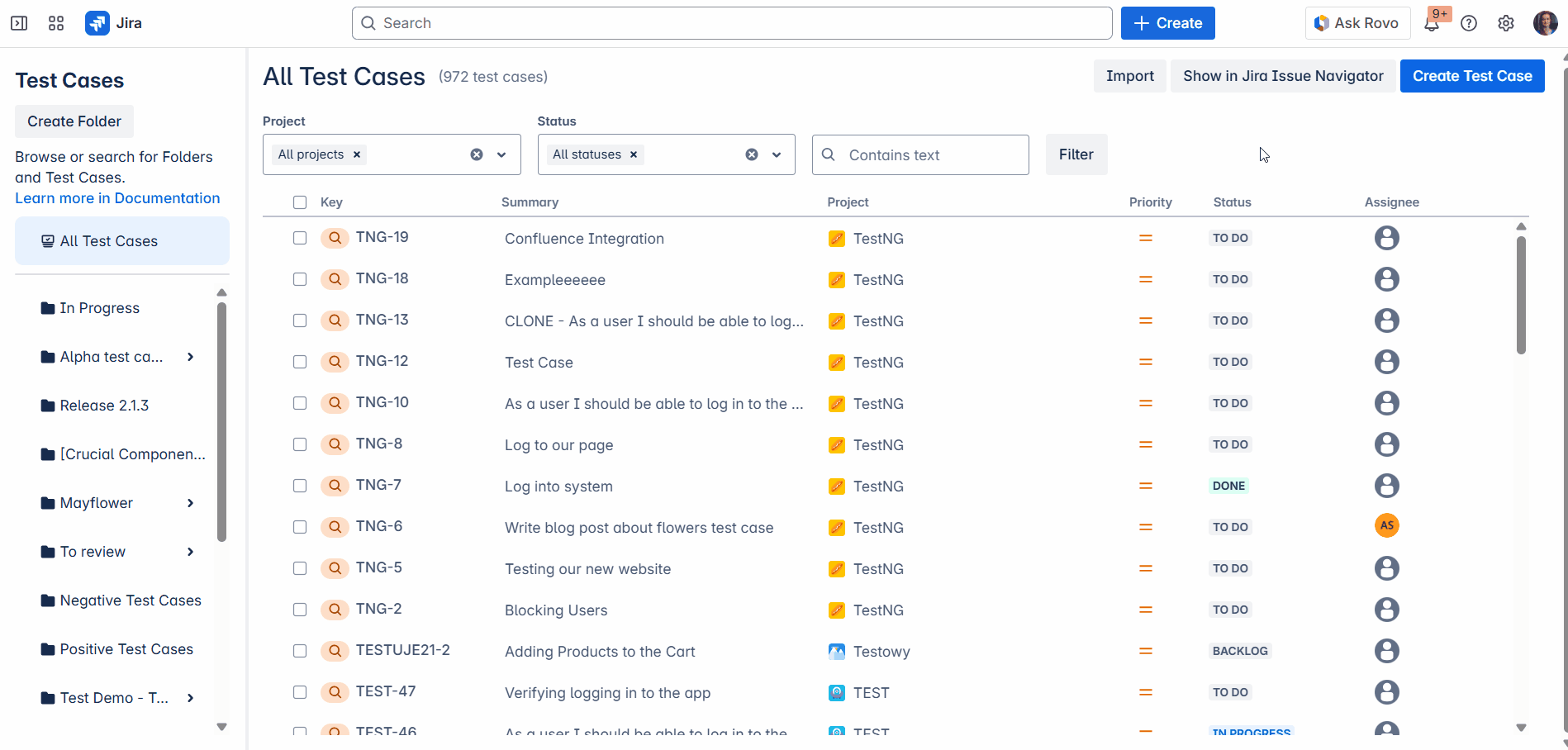
Task: Clear the Status filter selection
Action: pos(752,154)
